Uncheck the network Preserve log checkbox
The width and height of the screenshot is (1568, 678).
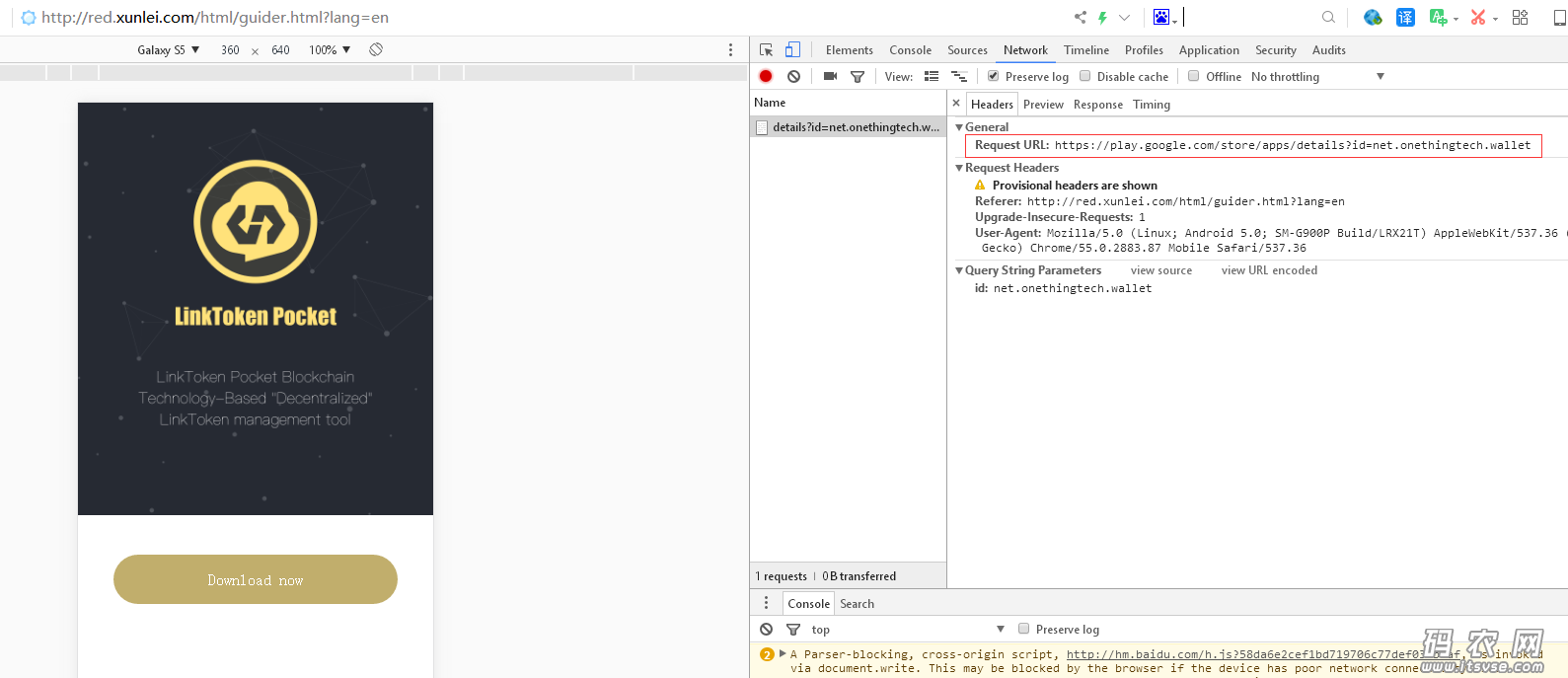993,76
